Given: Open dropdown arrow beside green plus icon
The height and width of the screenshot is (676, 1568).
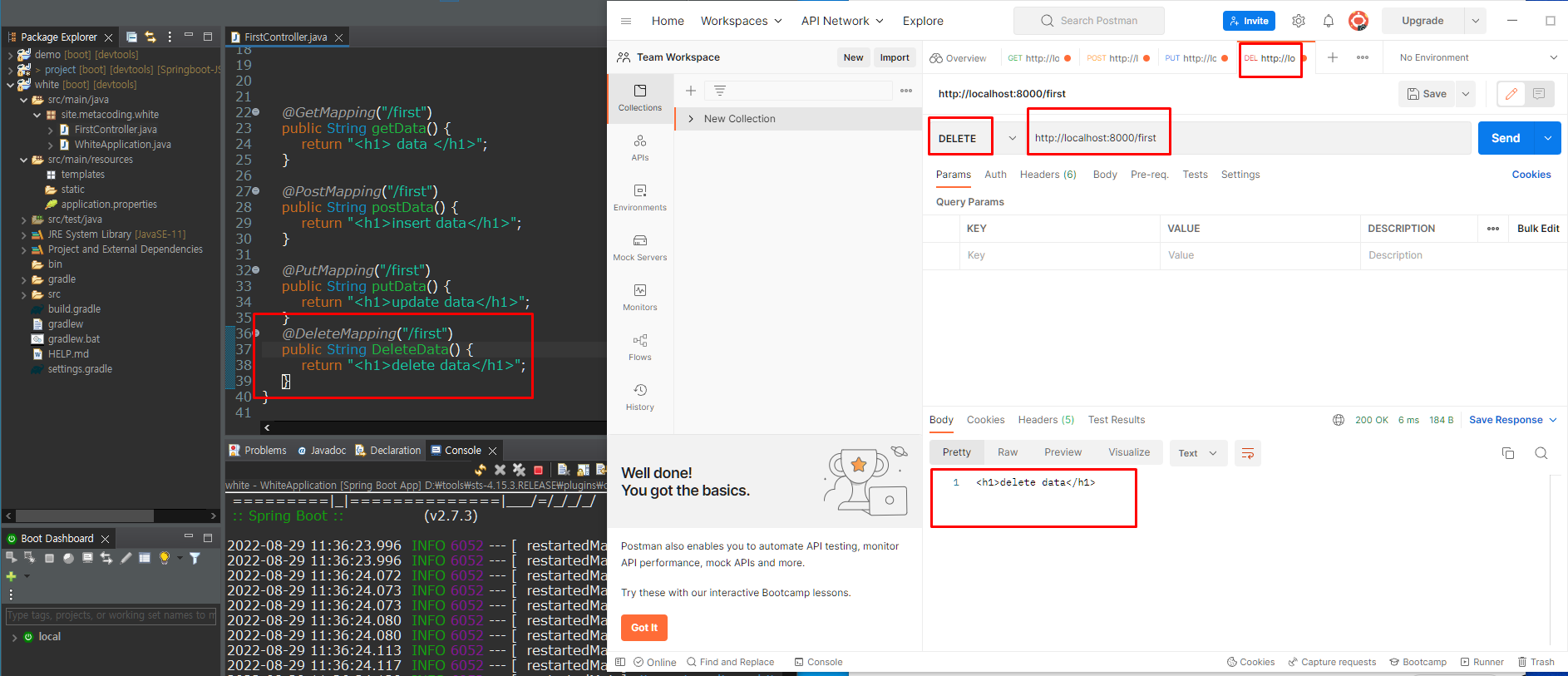Looking at the screenshot, I should (x=27, y=575).
